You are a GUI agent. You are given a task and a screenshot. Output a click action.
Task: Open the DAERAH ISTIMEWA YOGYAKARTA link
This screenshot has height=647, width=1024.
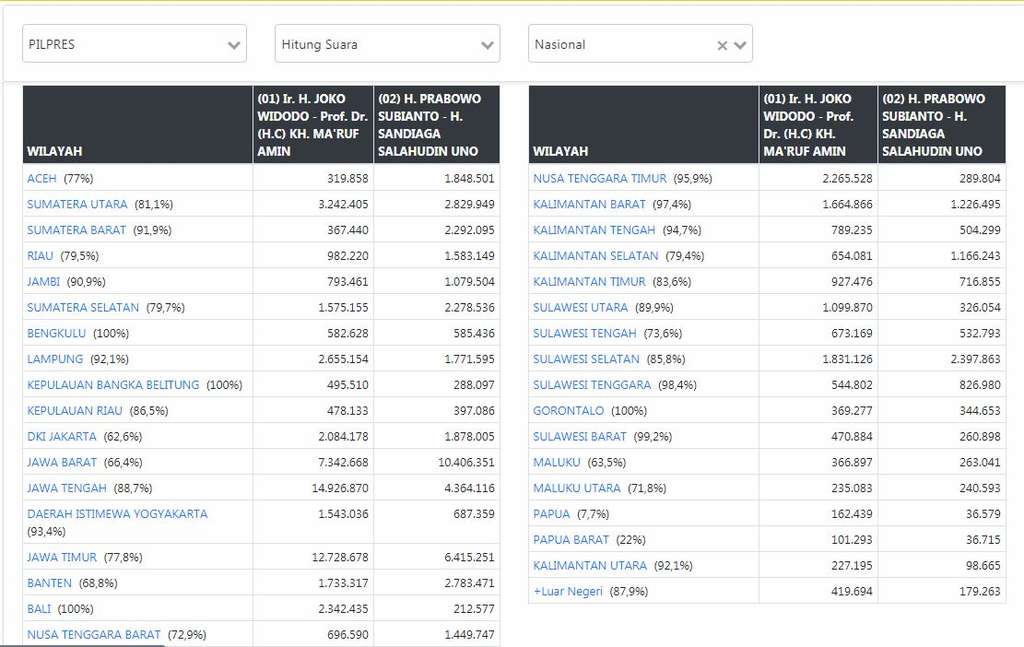coord(117,514)
